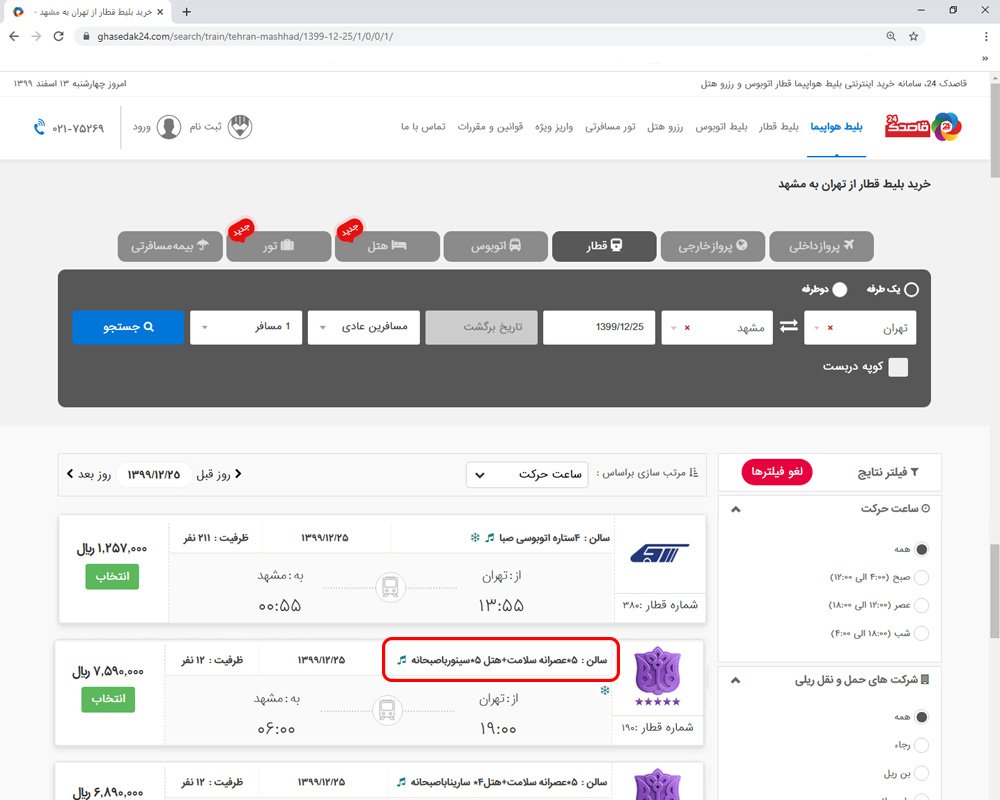This screenshot has width=1000, height=800.
Task: Enable the کوپه دربست checkbox
Action: (898, 367)
